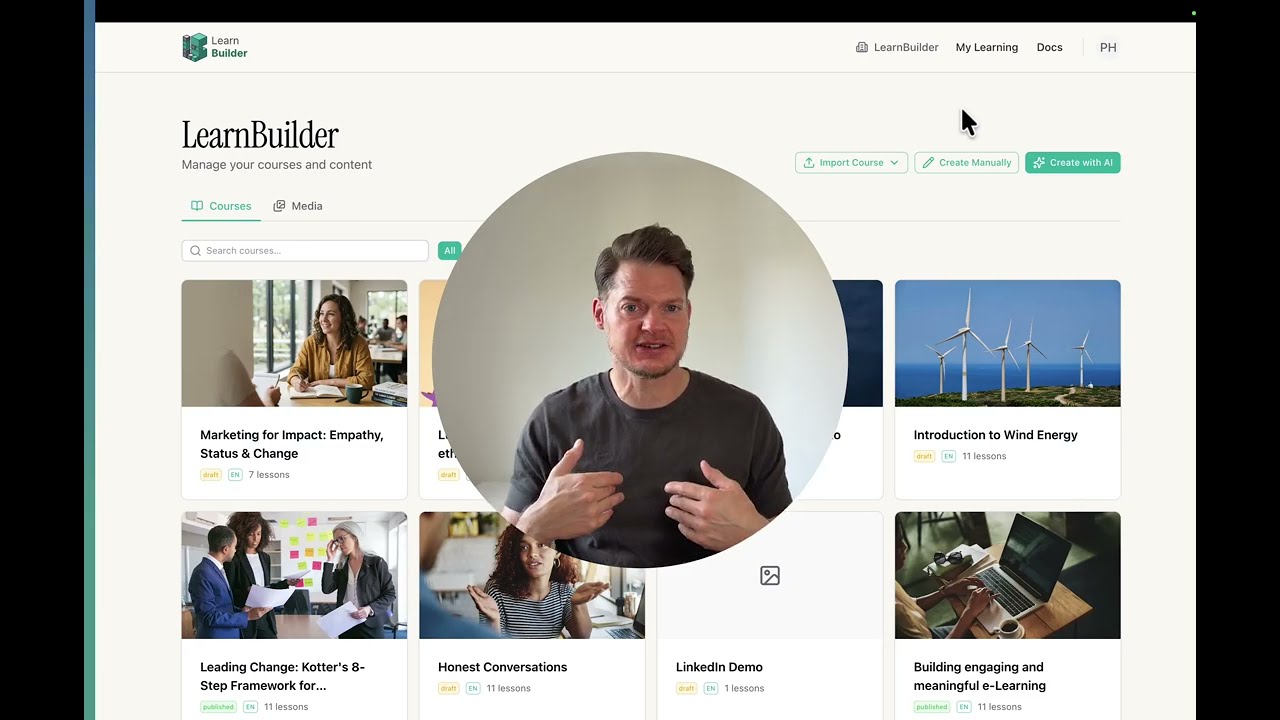Click the Create with AI button
The height and width of the screenshot is (720, 1280).
click(1072, 162)
